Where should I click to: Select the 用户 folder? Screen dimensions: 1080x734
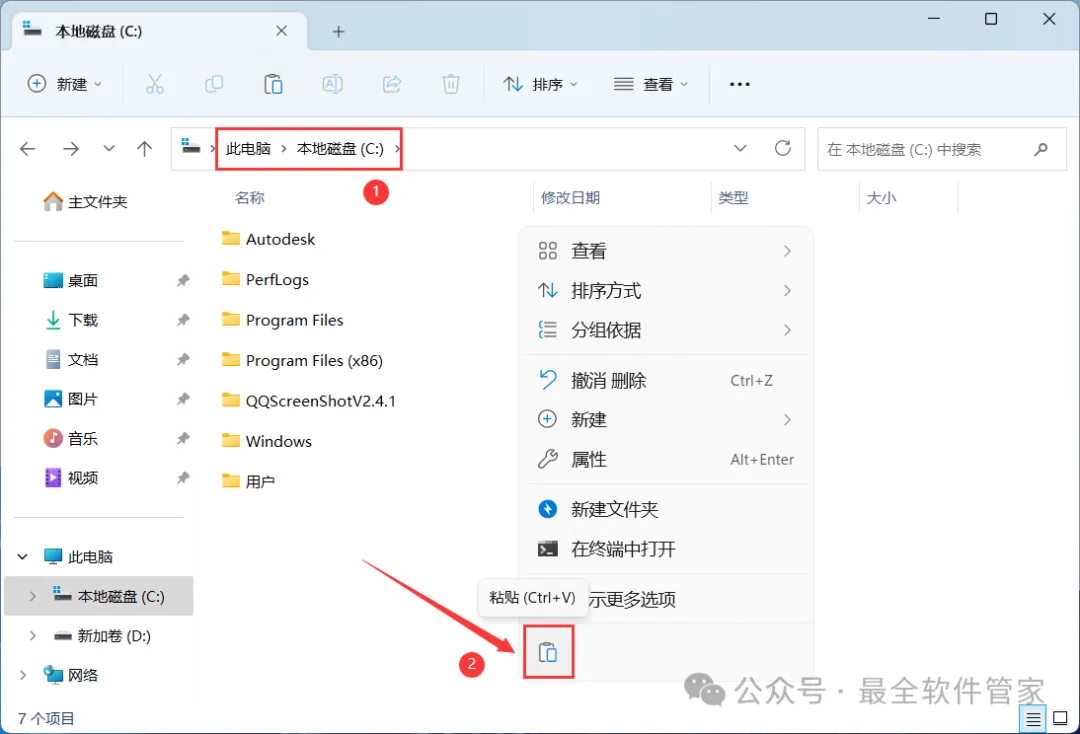click(x=249, y=481)
